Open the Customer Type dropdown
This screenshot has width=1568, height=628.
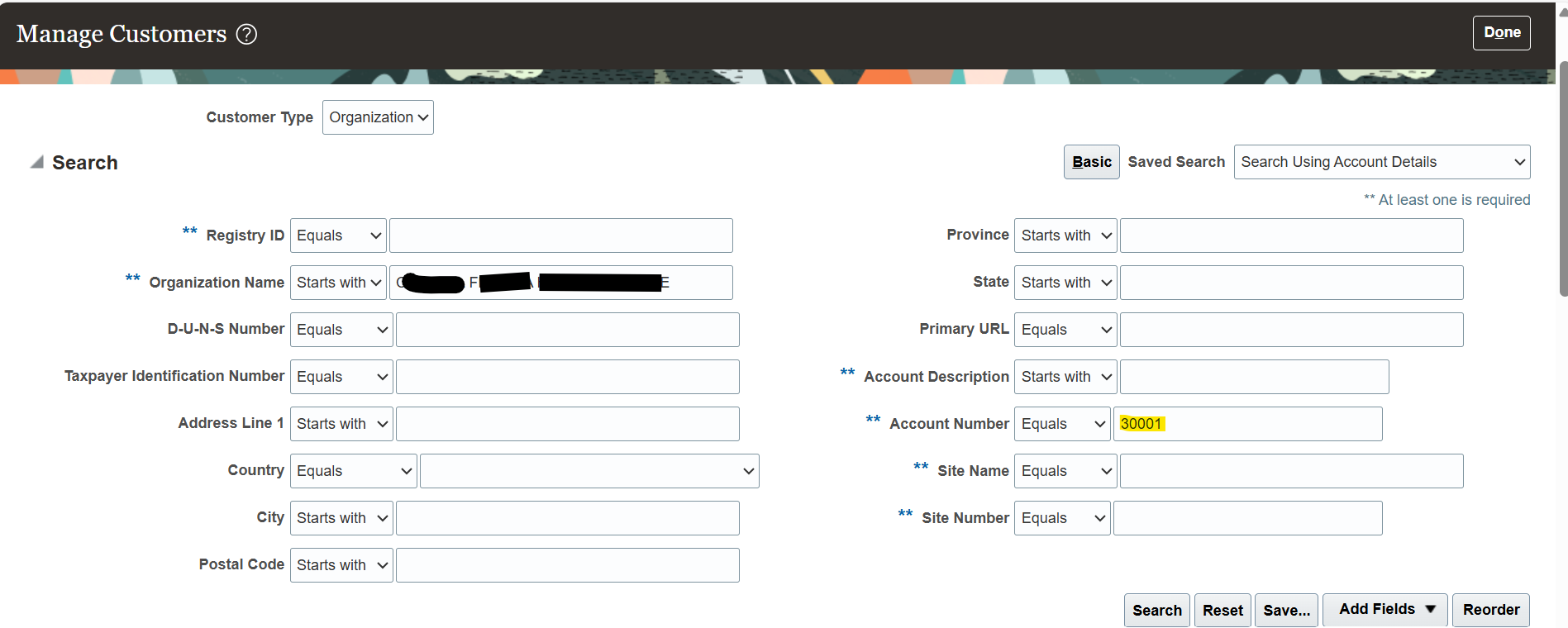tap(378, 117)
